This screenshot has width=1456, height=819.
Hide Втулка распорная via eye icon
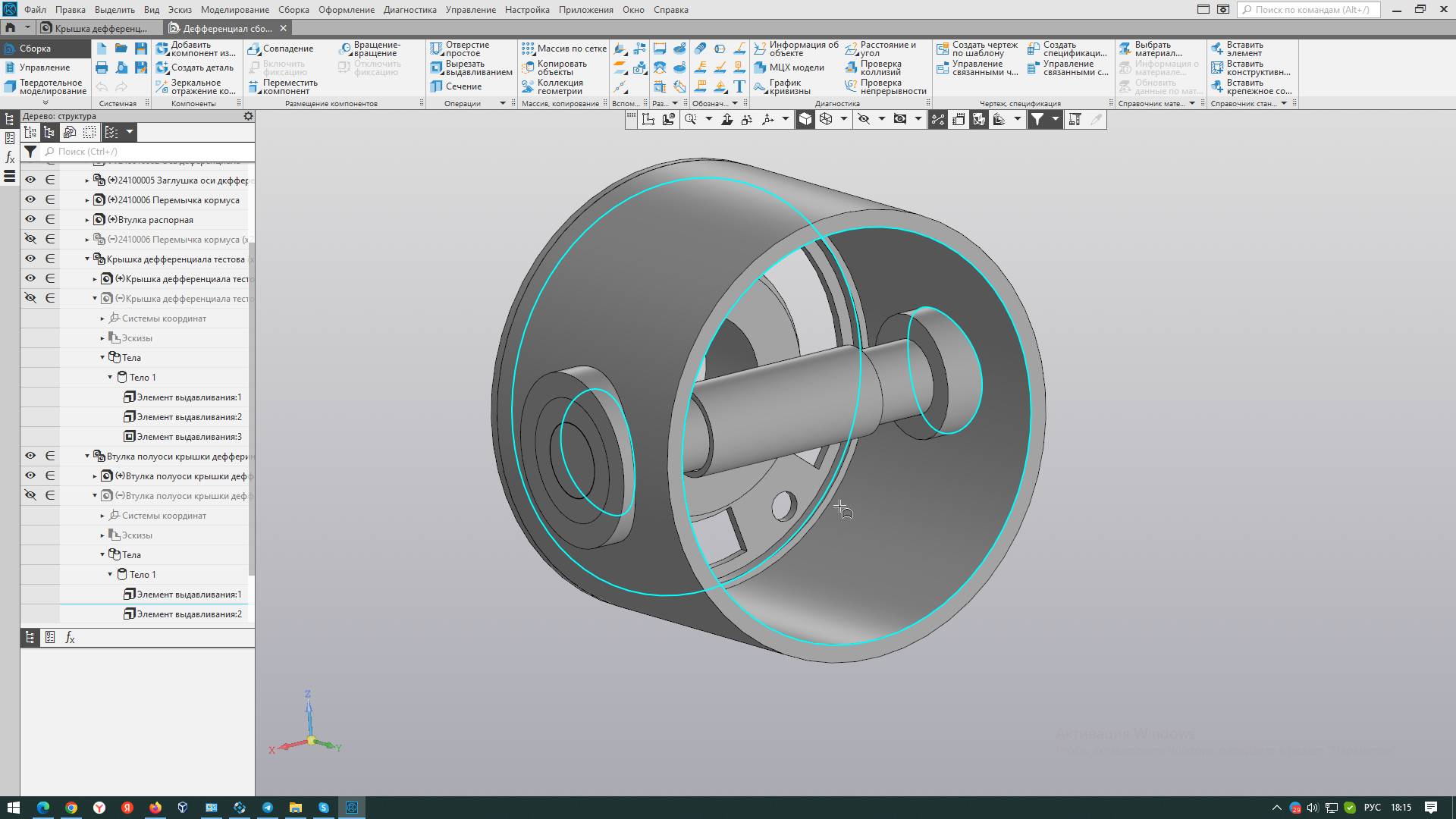(30, 219)
